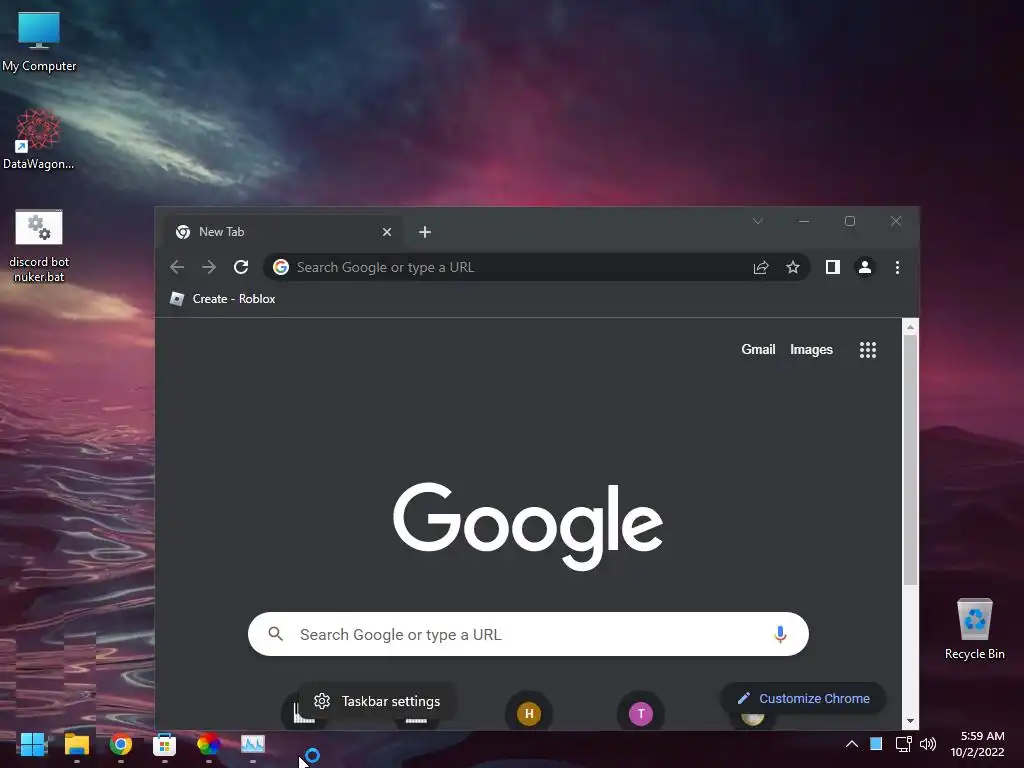Select the New Tab tab

click(x=282, y=232)
